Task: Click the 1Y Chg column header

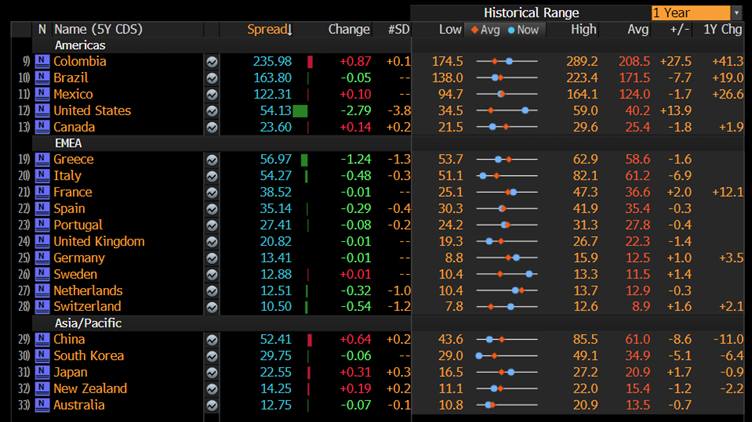Action: point(722,29)
